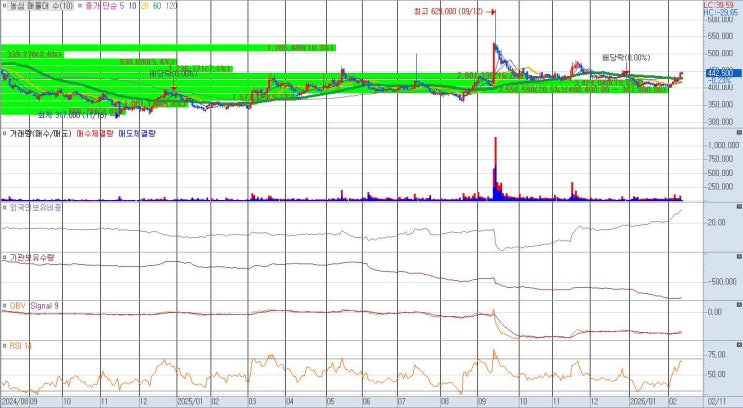
Task: Click the 50.00 RSI axis label
Action: click(x=717, y=374)
